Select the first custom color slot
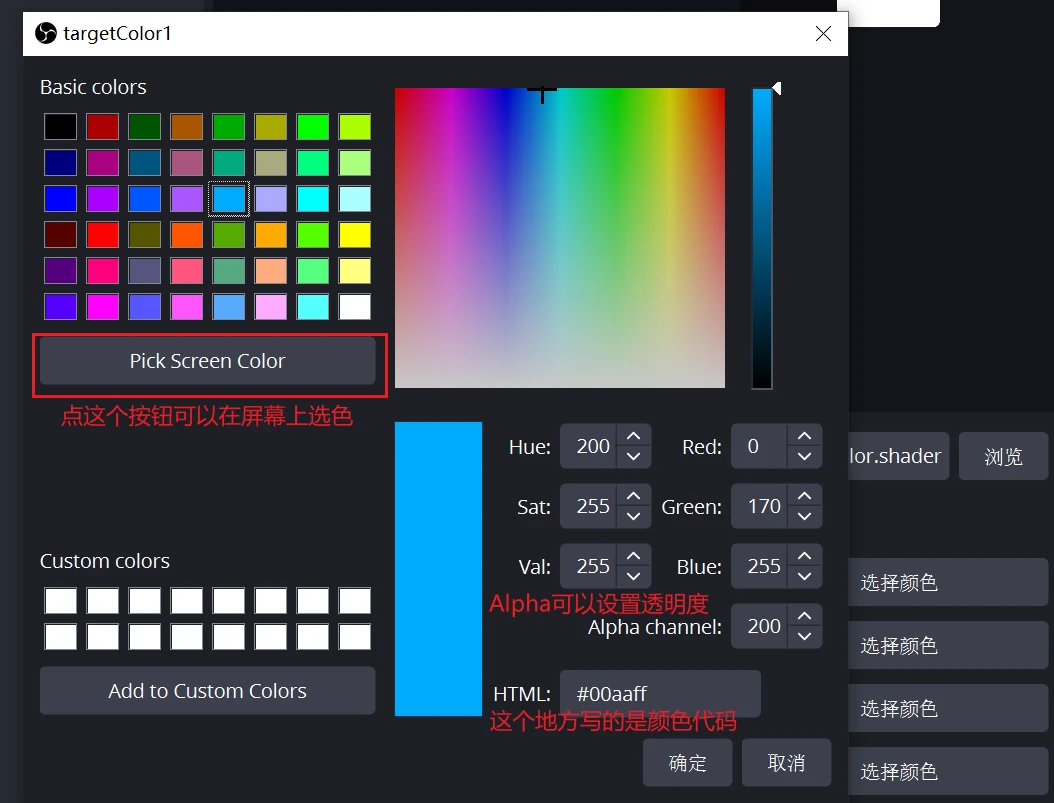Screen dimensions: 1054x803 coord(60,601)
